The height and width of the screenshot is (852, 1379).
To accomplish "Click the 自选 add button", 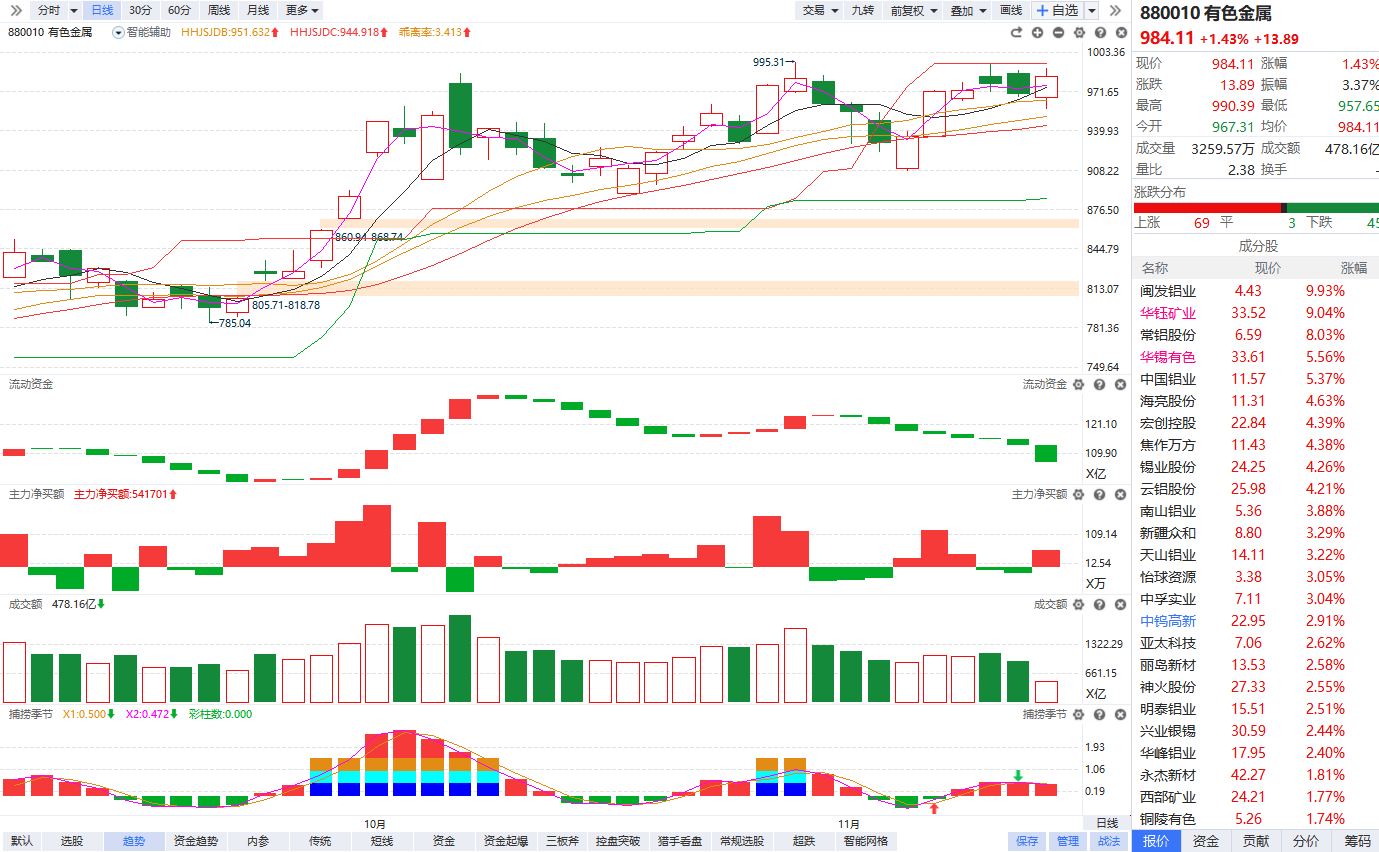I will coord(1058,10).
